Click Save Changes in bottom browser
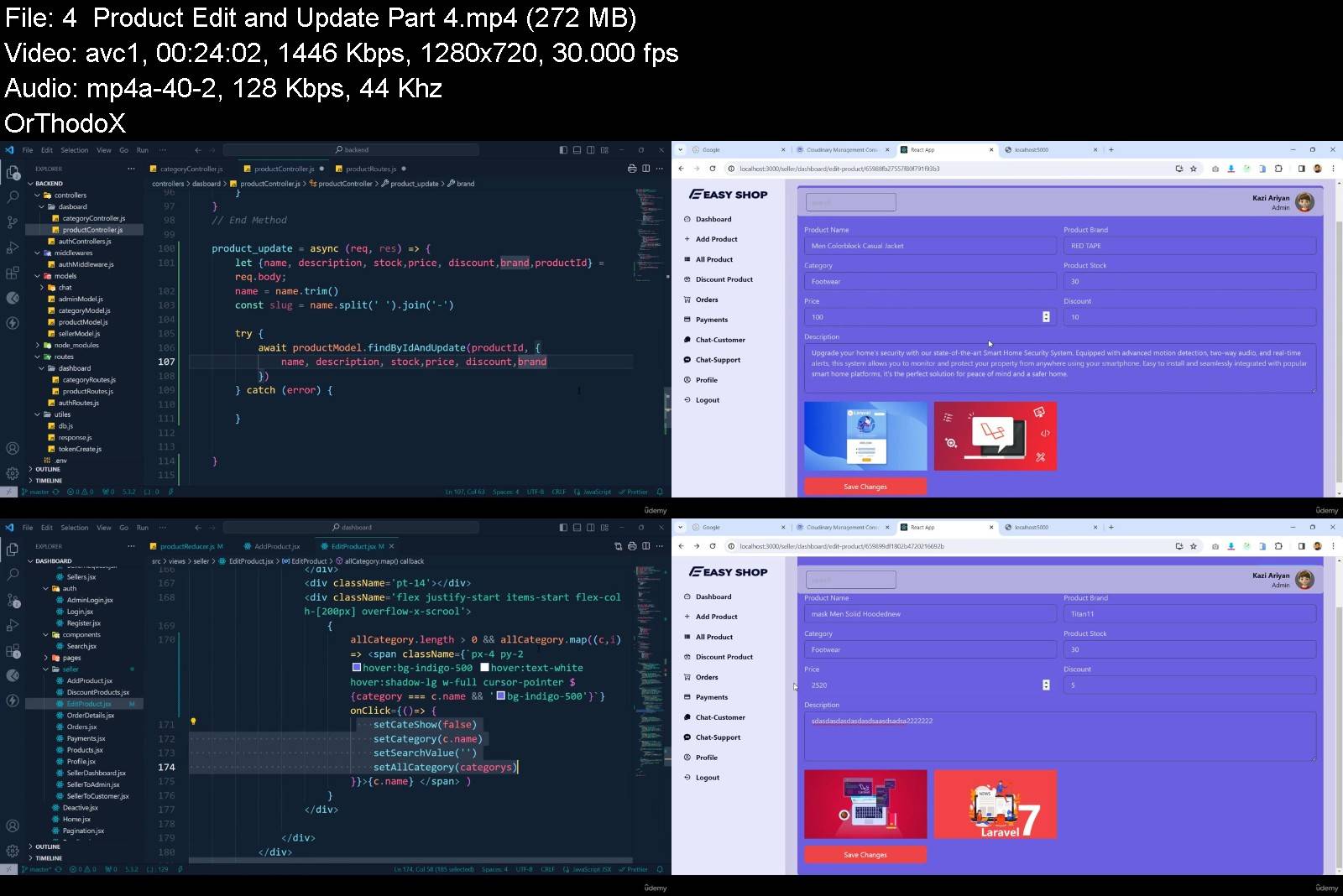Viewport: 1343px width, 896px height. click(865, 855)
